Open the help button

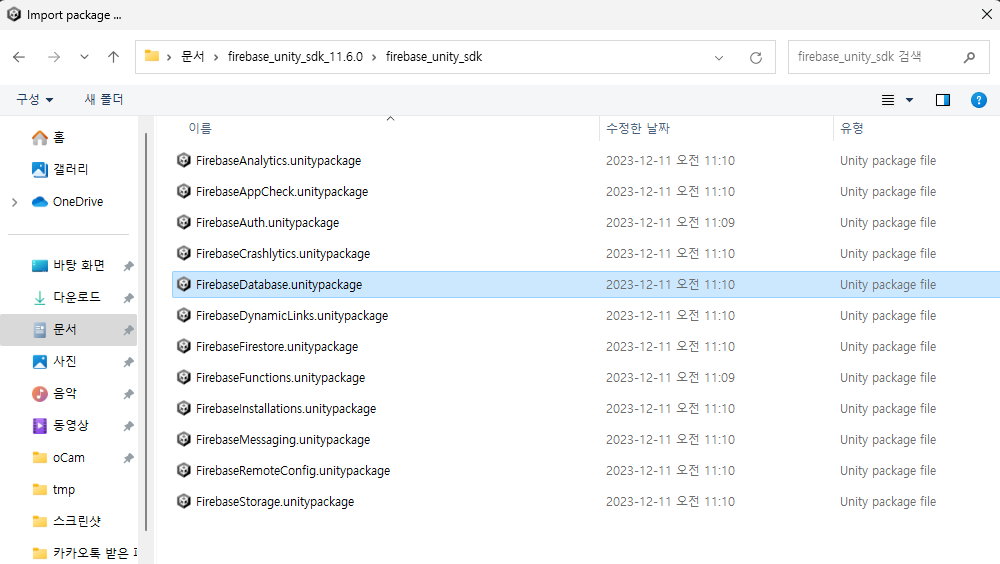point(978,100)
